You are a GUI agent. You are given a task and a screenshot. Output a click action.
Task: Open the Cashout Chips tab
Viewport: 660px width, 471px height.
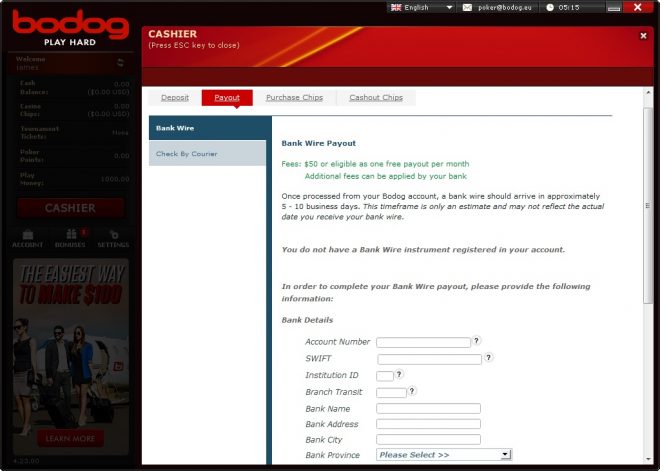point(376,98)
